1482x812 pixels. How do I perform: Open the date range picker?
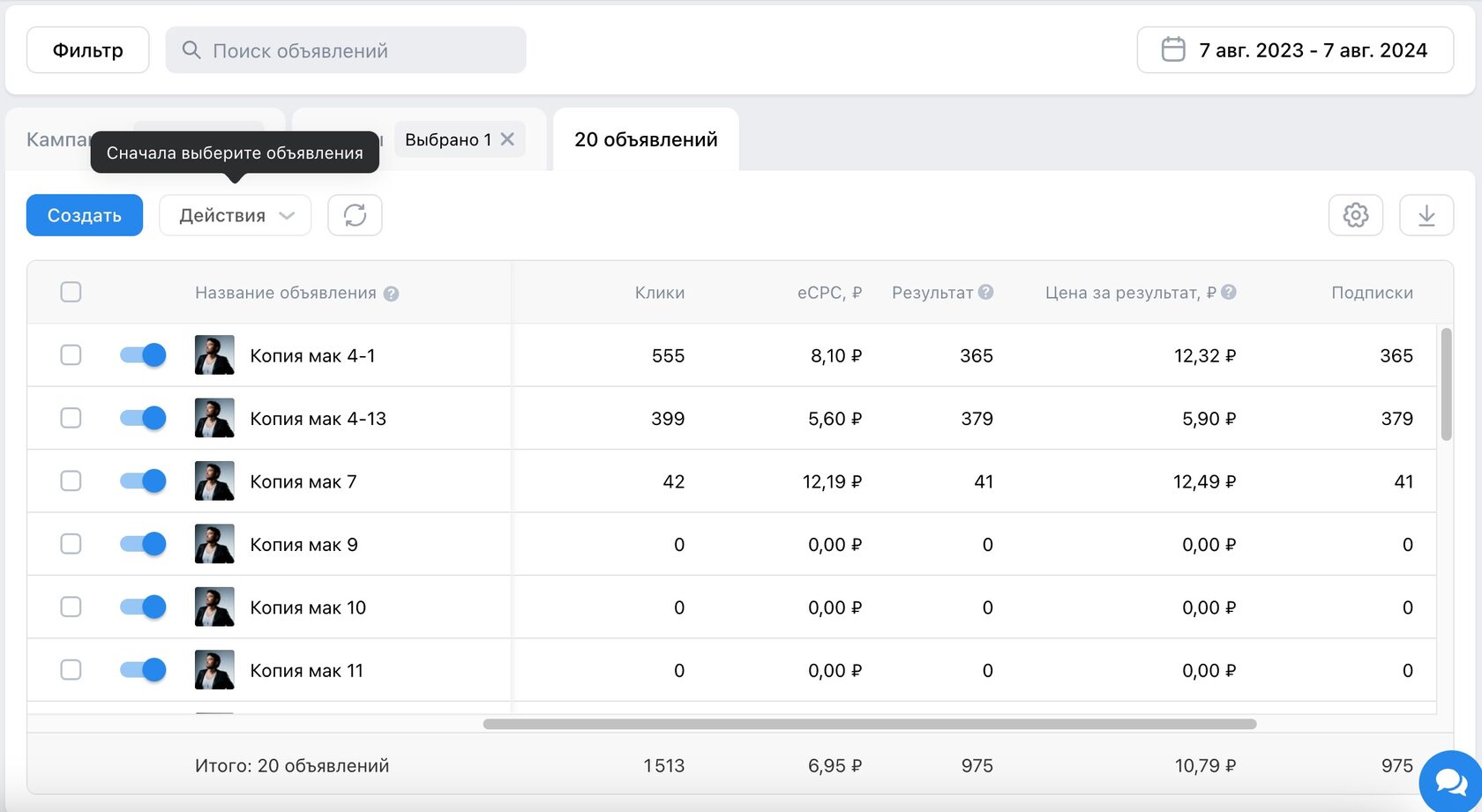[1295, 50]
